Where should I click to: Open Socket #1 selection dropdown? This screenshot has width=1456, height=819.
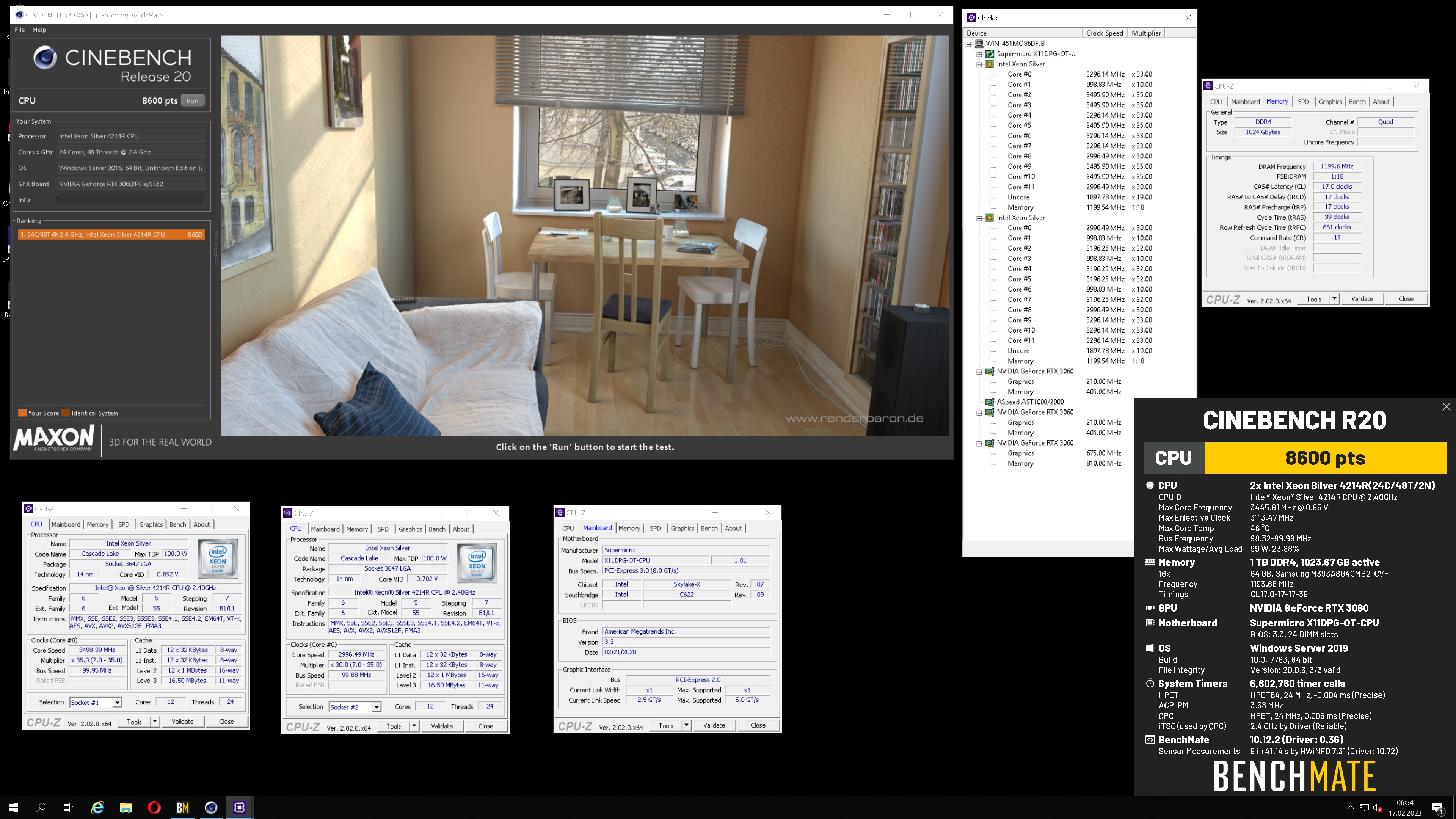(117, 702)
